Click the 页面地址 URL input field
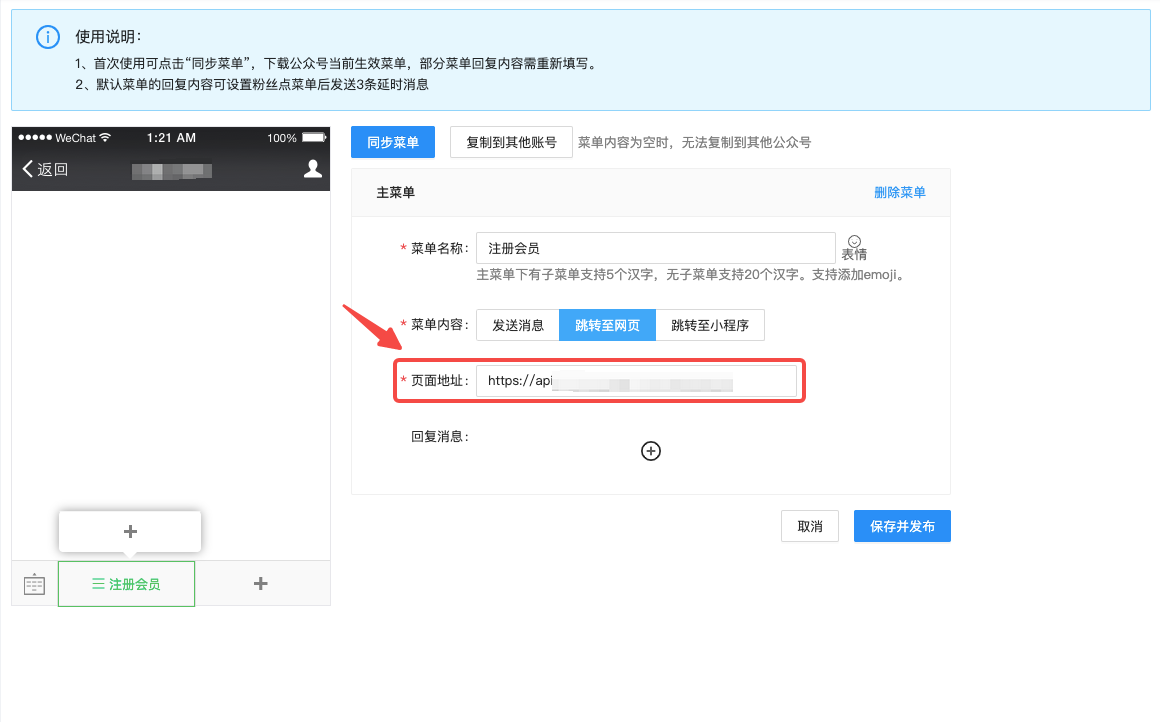 [x=637, y=381]
